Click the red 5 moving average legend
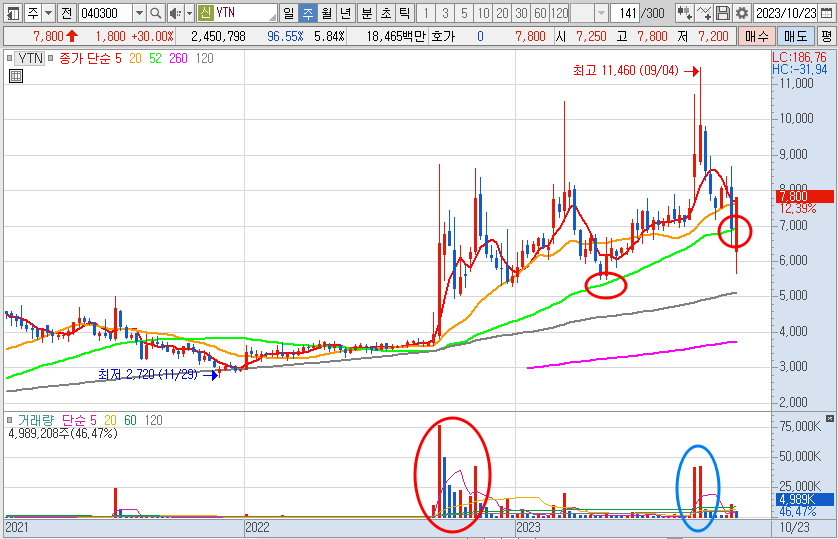838x539 pixels. 118,58
